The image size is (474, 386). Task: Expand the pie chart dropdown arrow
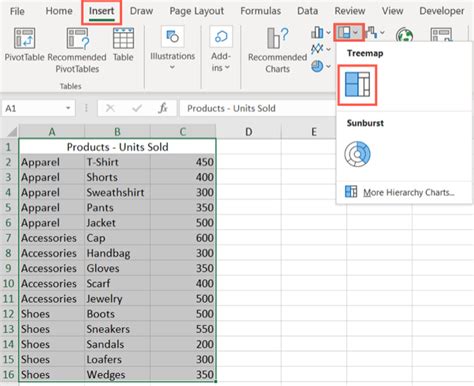pos(328,66)
